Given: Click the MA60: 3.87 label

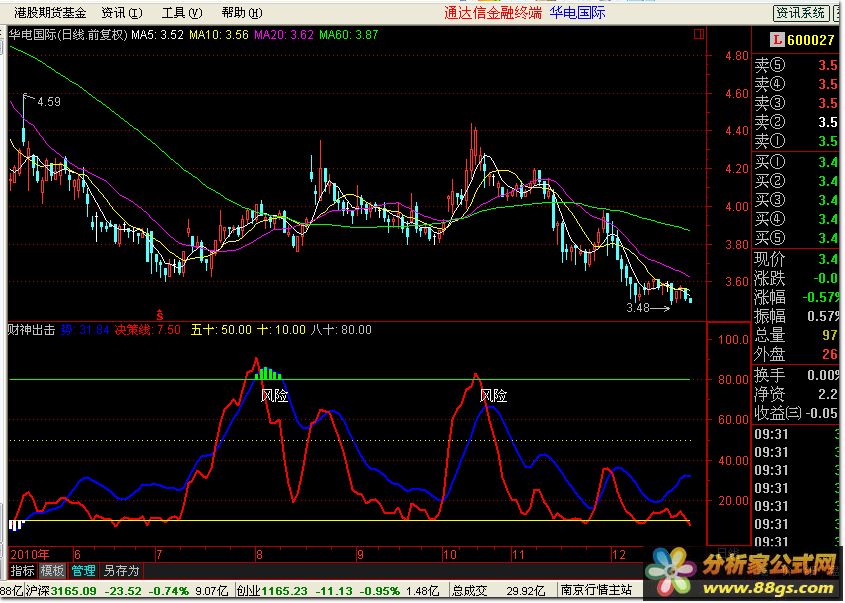Looking at the screenshot, I should click(349, 35).
